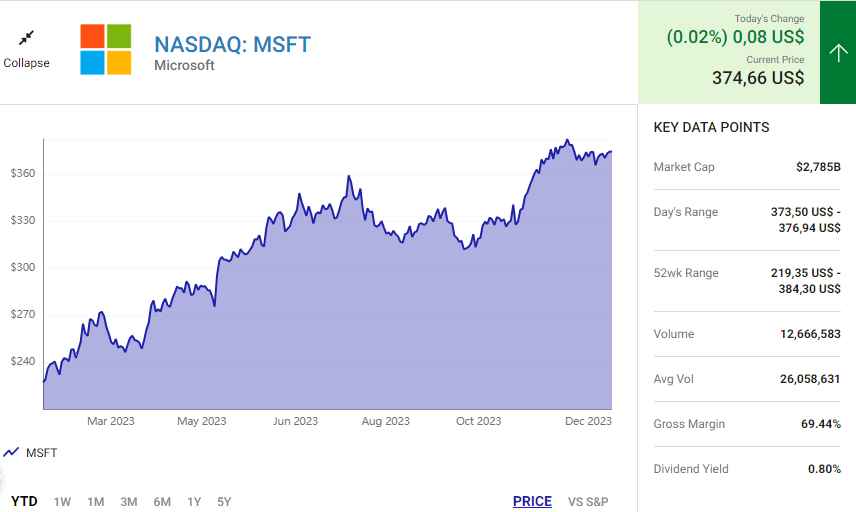Viewport: 856px width, 512px height.
Task: Click the current price 374,66 US$
Action: tap(757, 78)
